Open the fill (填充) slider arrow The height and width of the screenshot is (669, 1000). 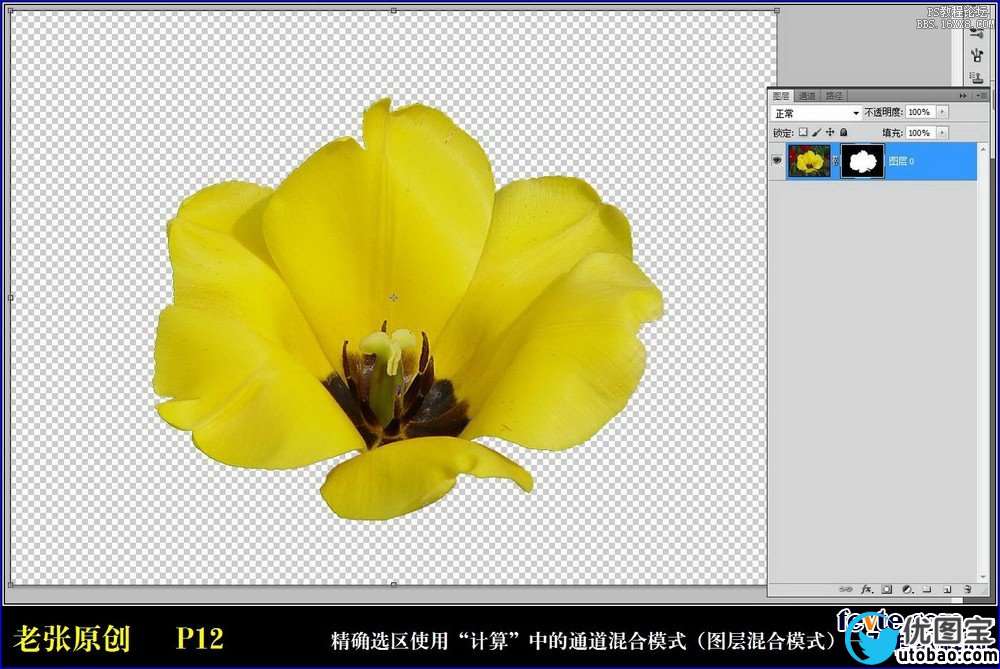point(943,133)
